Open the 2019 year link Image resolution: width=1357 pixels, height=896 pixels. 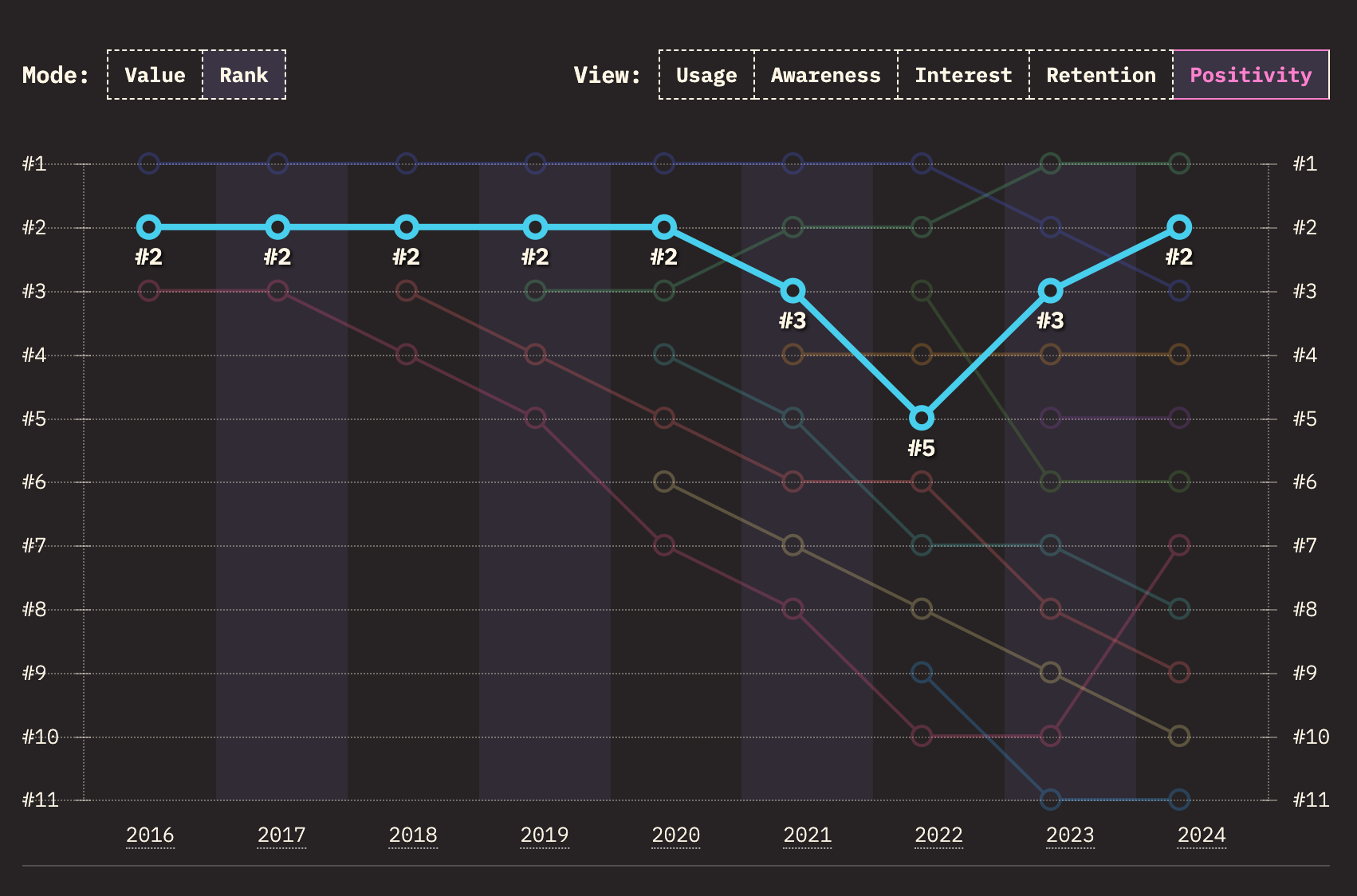(544, 835)
